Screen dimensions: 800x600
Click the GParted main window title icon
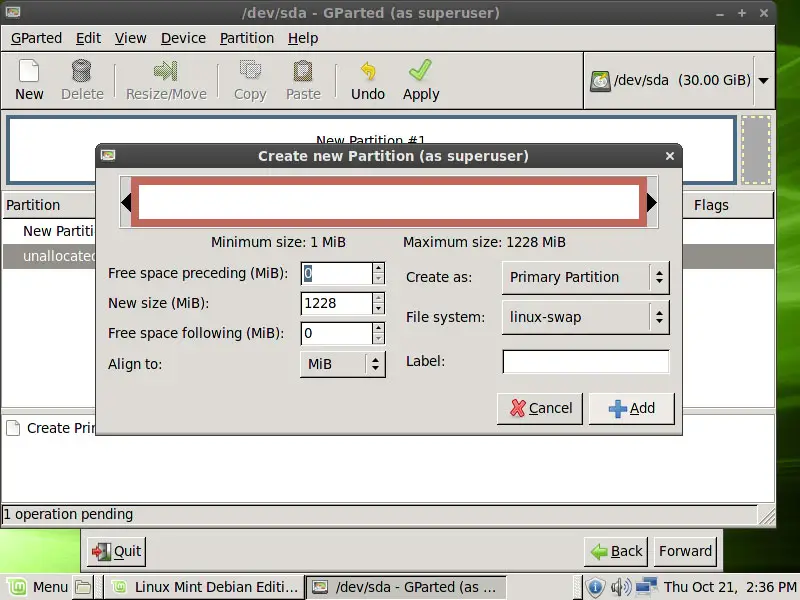point(13,12)
